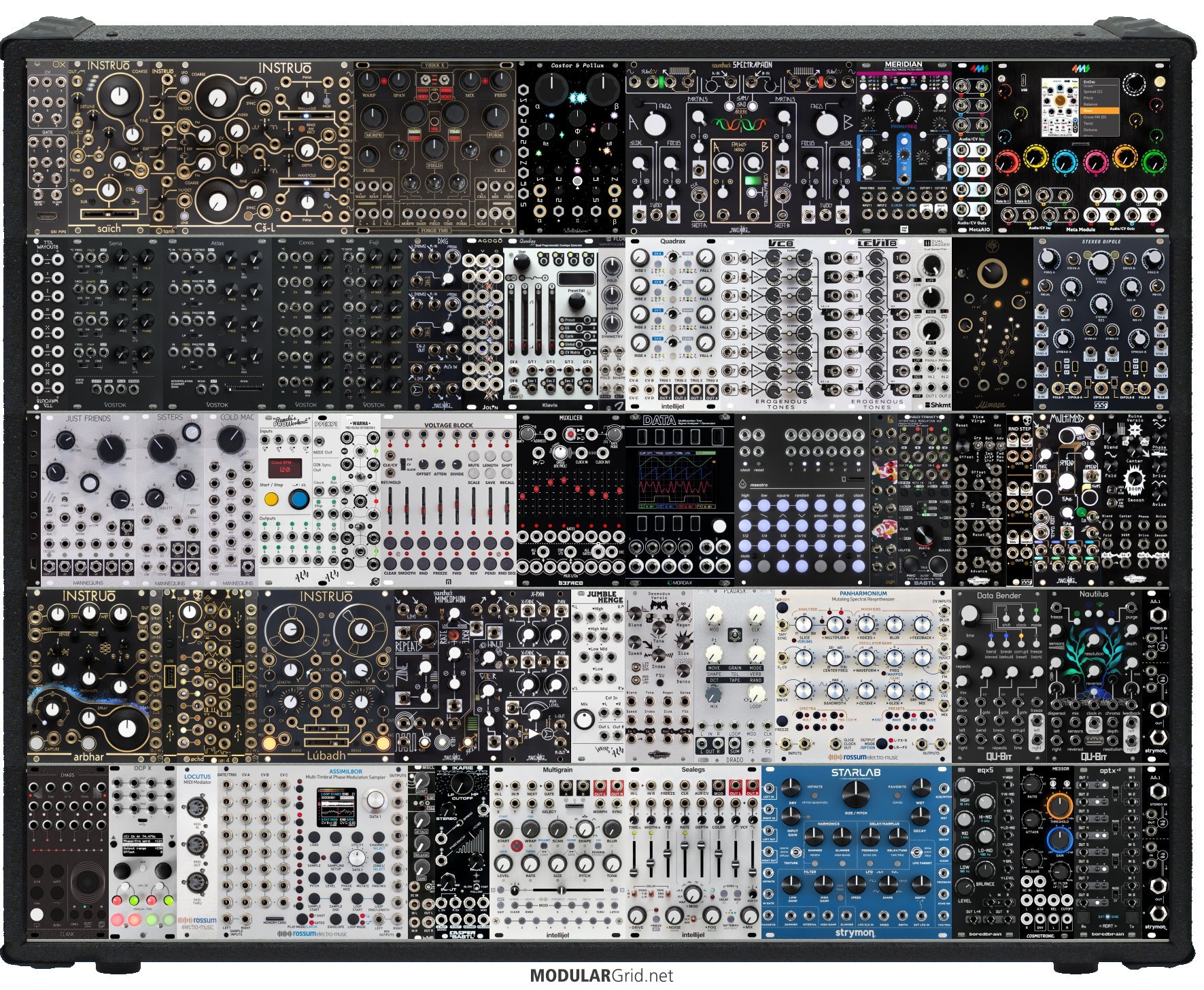Select the Mannequins Just Friends module
The image size is (1204, 990).
point(89,500)
